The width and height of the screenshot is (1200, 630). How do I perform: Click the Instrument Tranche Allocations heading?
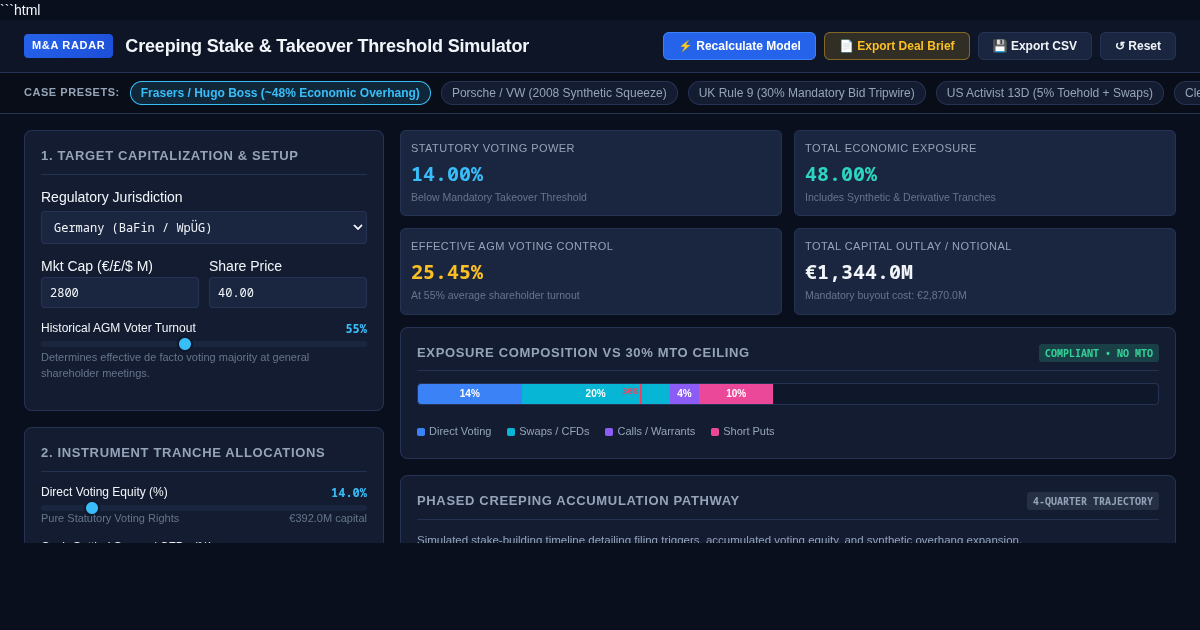(183, 453)
